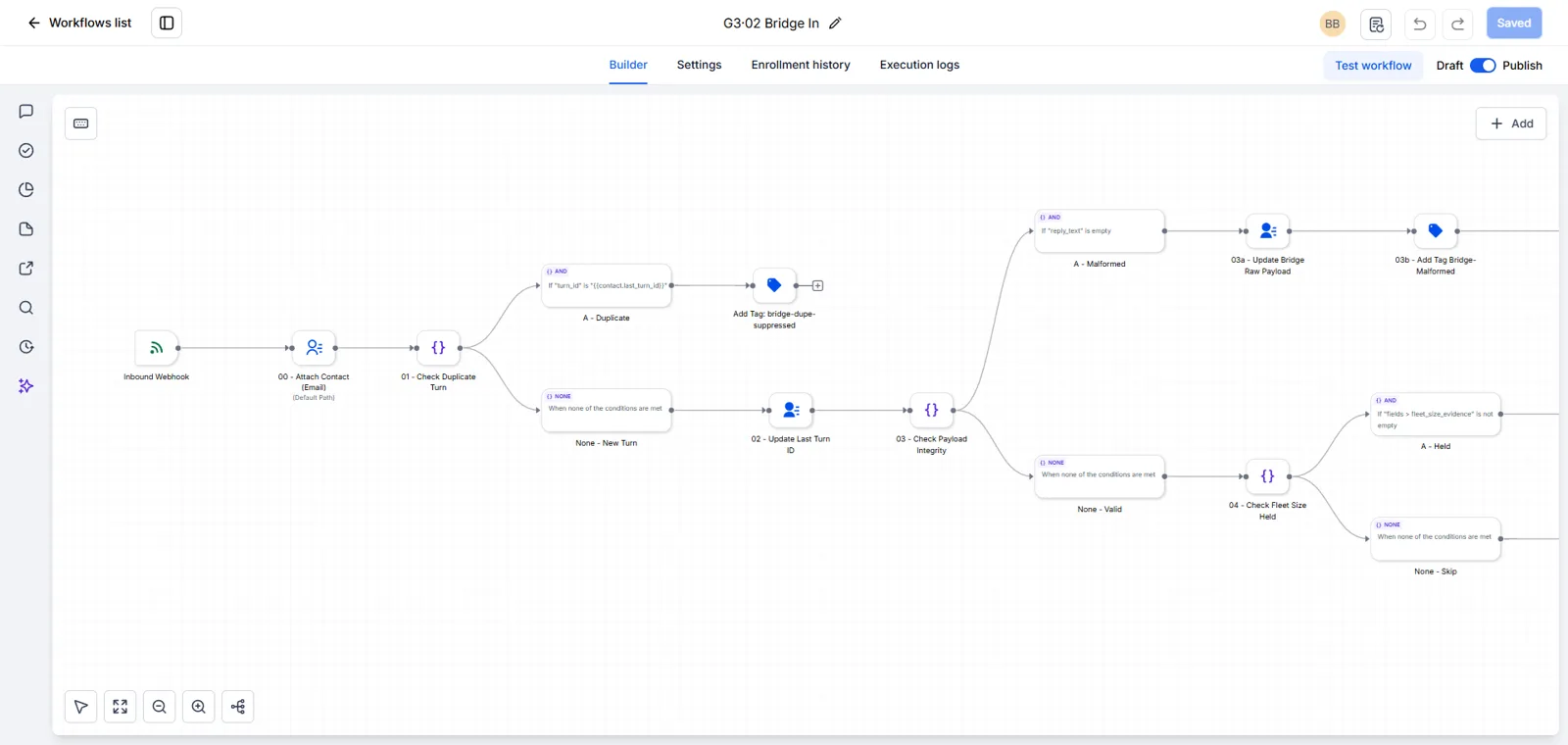Select 04 - Check Fleet Size Held node
The image size is (1568, 745).
(x=1267, y=476)
